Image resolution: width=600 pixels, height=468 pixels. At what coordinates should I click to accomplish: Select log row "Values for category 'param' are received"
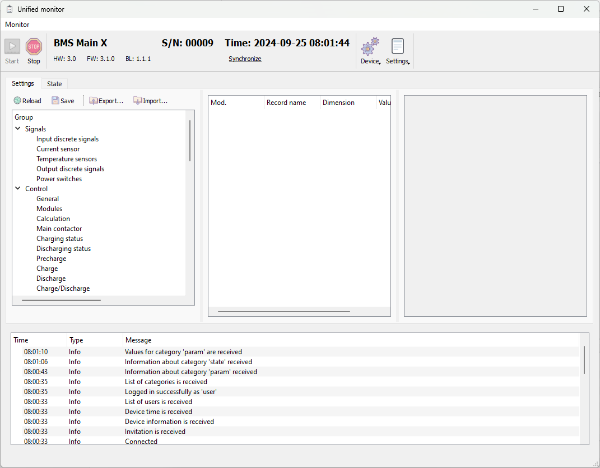tap(295, 352)
